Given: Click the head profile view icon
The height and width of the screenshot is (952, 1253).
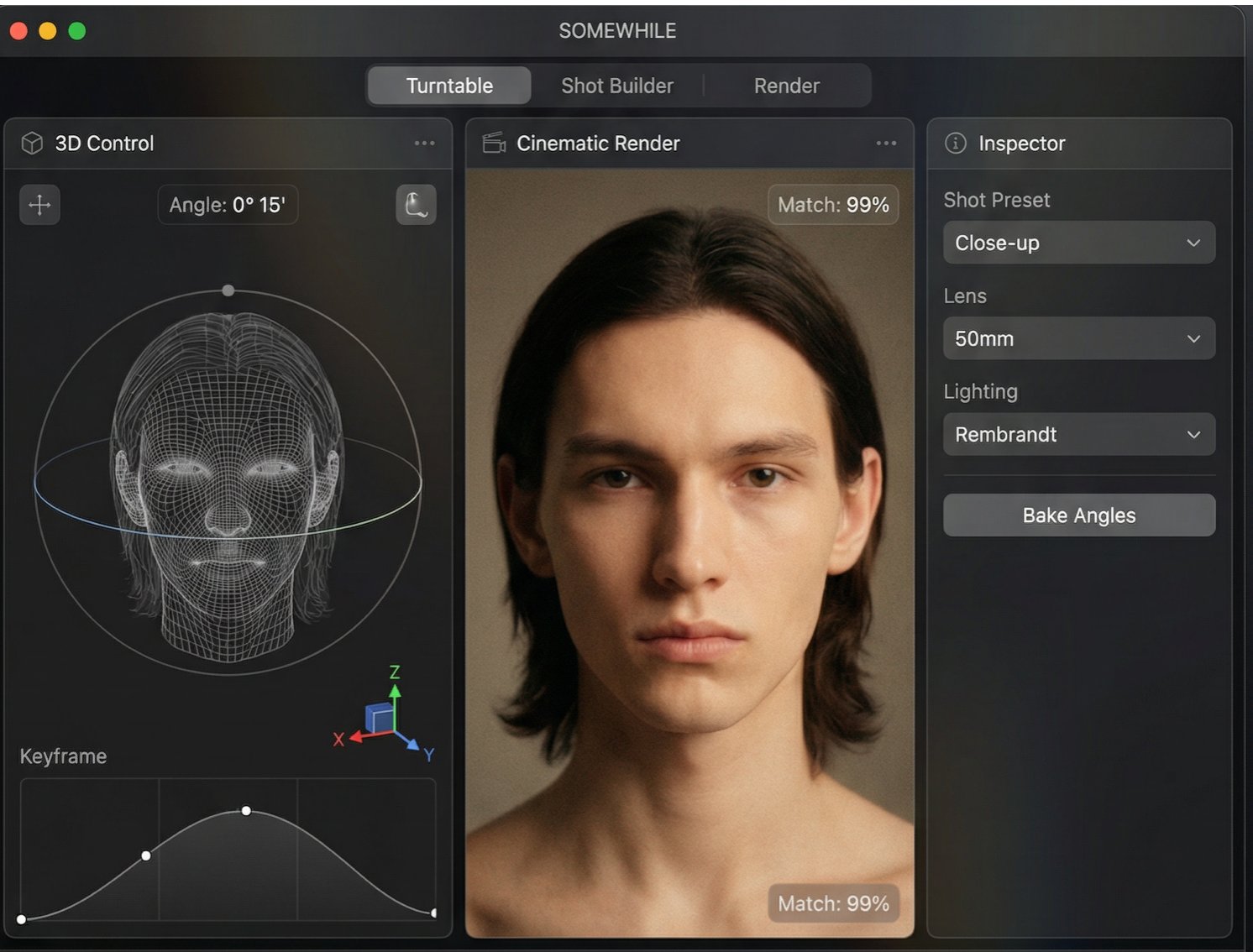Looking at the screenshot, I should [x=416, y=205].
